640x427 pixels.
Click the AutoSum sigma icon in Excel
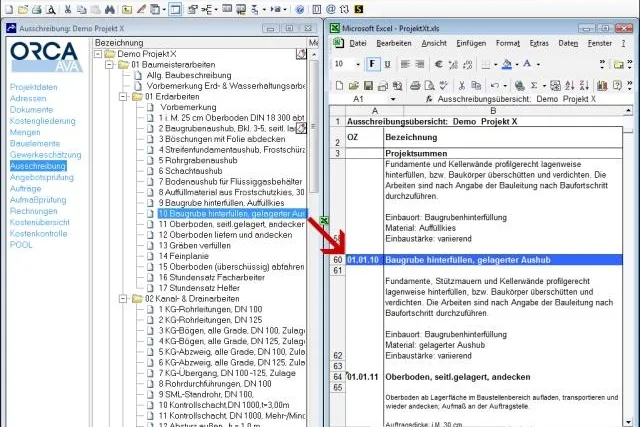[x=534, y=85]
